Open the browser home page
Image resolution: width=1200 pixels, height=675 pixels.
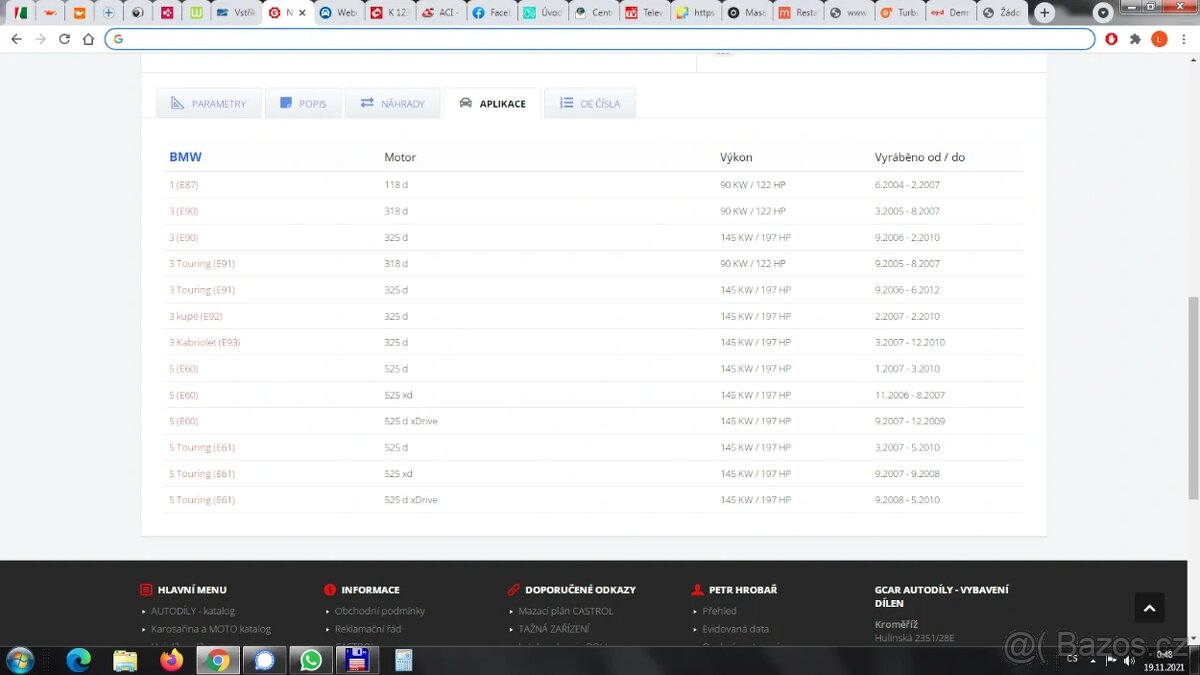tap(88, 39)
